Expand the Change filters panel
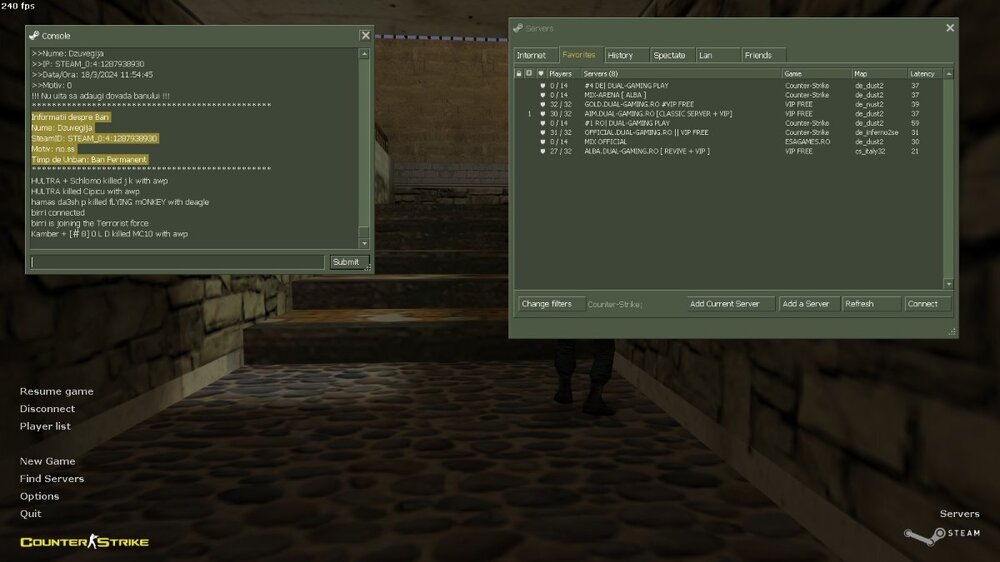This screenshot has width=1000, height=562. [x=547, y=304]
